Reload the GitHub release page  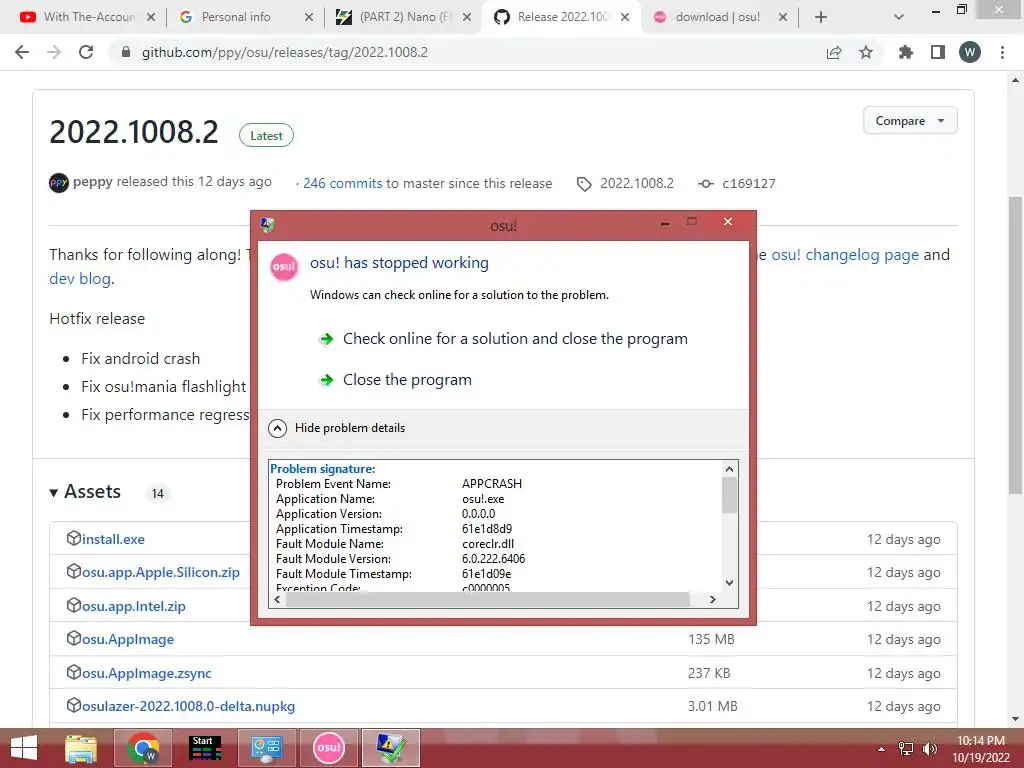[x=86, y=52]
